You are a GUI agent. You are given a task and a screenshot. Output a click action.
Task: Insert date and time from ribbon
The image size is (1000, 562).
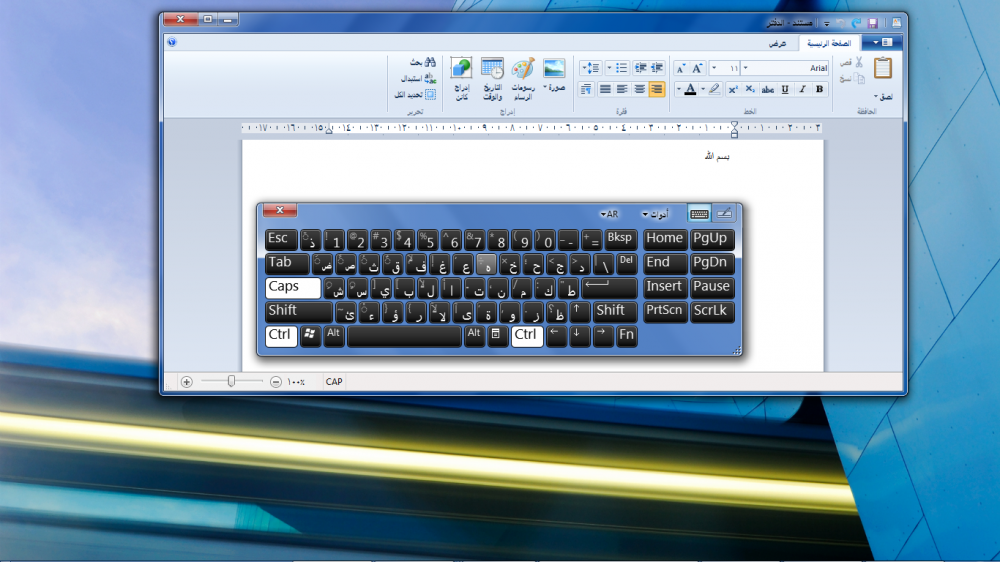pyautogui.click(x=492, y=69)
